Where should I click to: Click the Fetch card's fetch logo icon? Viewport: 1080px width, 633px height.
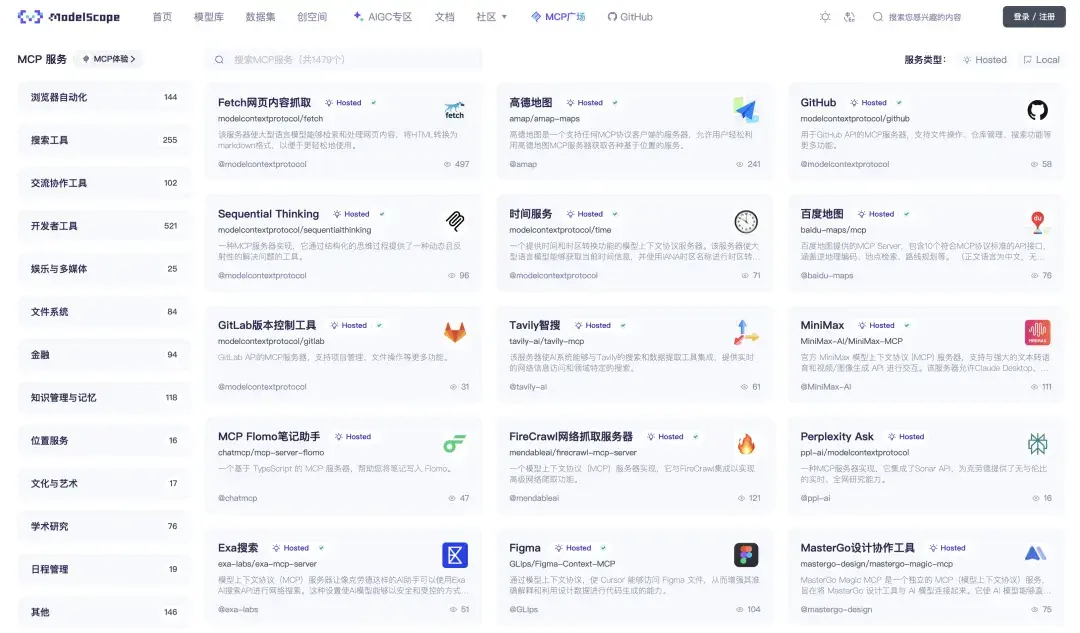tap(455, 110)
